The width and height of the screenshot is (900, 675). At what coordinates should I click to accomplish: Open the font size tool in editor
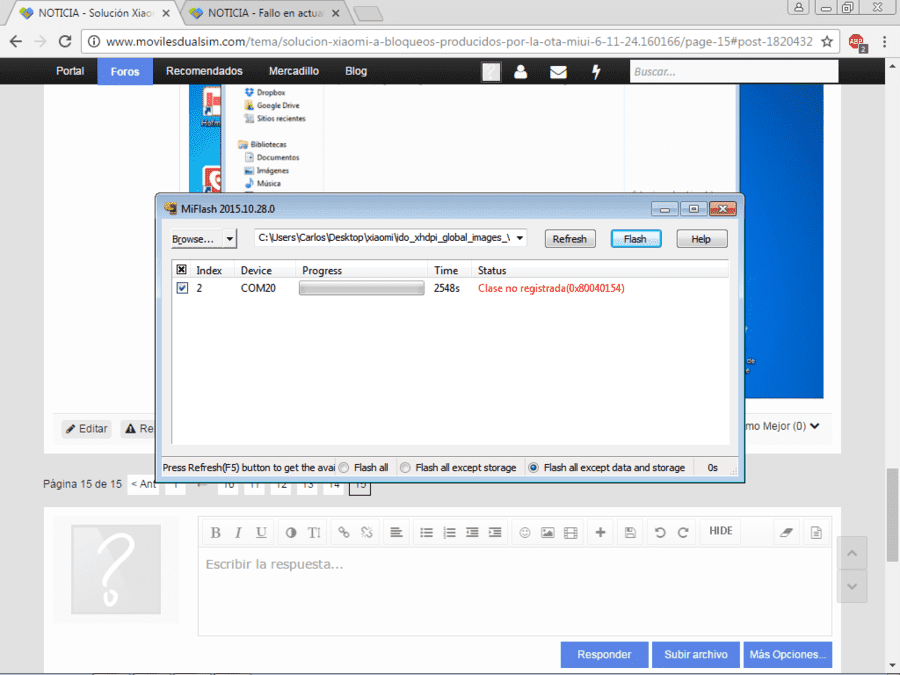tap(314, 533)
